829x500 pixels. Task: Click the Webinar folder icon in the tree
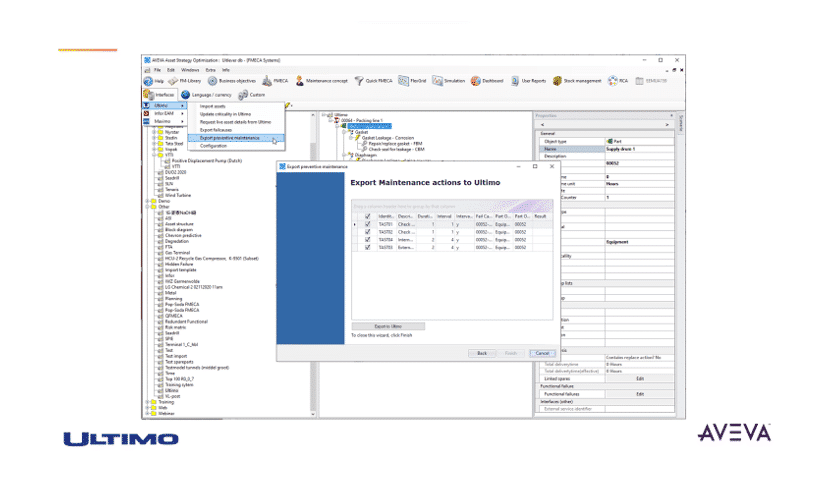tap(154, 414)
